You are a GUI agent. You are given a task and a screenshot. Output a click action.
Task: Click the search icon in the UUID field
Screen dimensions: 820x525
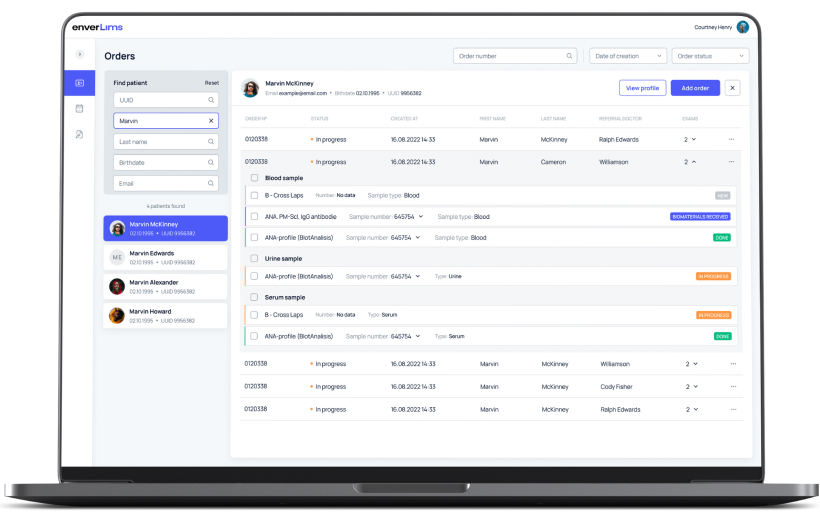tap(211, 100)
